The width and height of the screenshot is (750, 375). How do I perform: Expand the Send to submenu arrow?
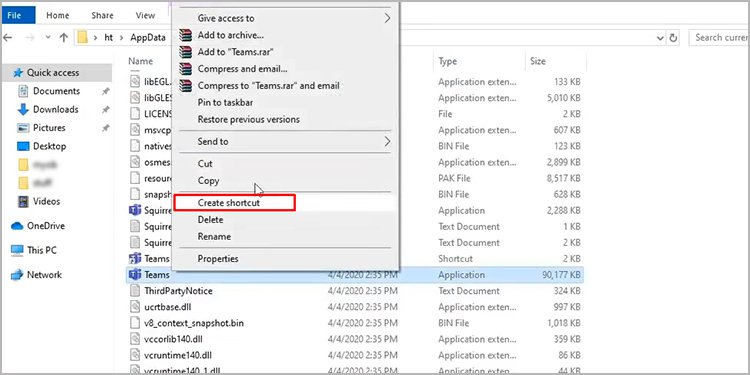coord(387,142)
